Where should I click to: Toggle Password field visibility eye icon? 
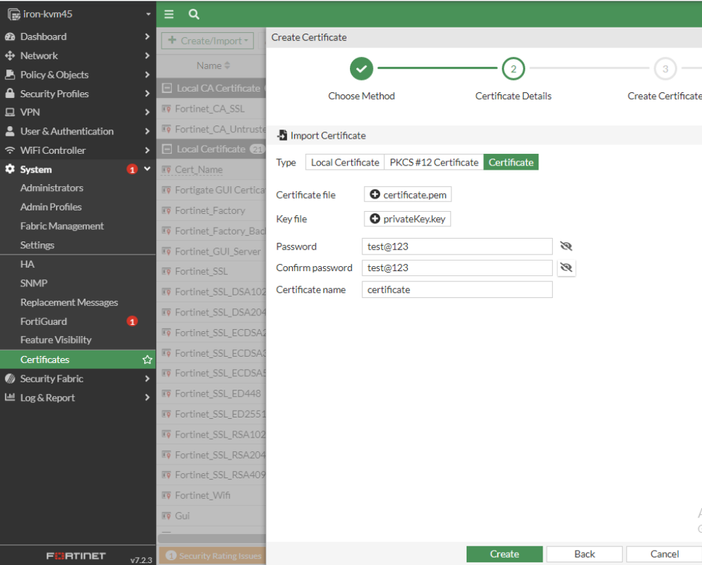tap(566, 246)
